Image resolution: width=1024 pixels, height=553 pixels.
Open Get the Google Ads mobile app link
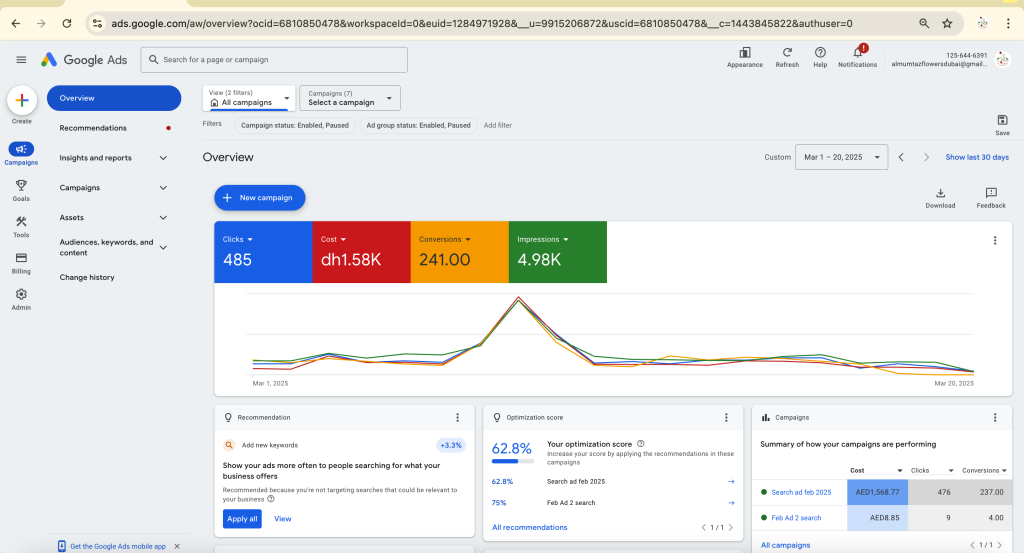(x=118, y=546)
